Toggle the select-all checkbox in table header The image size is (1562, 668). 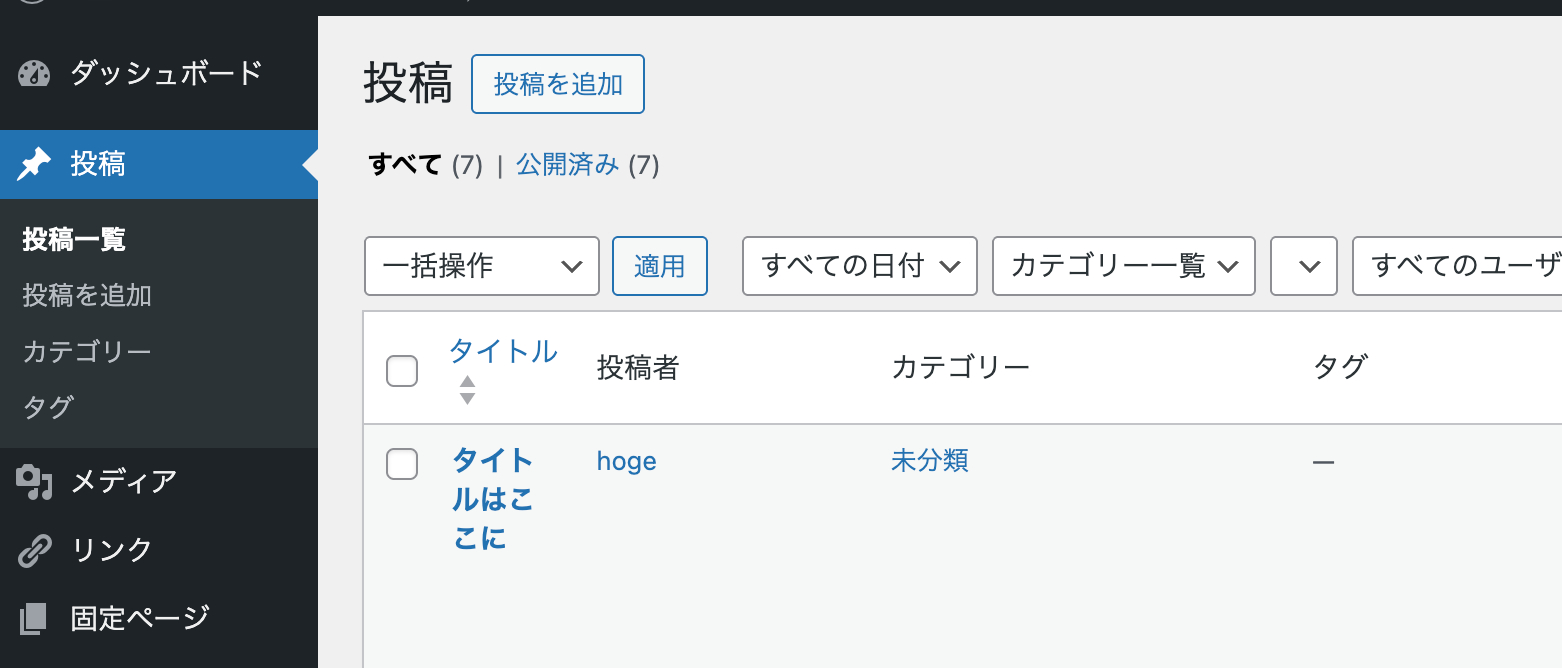click(401, 370)
